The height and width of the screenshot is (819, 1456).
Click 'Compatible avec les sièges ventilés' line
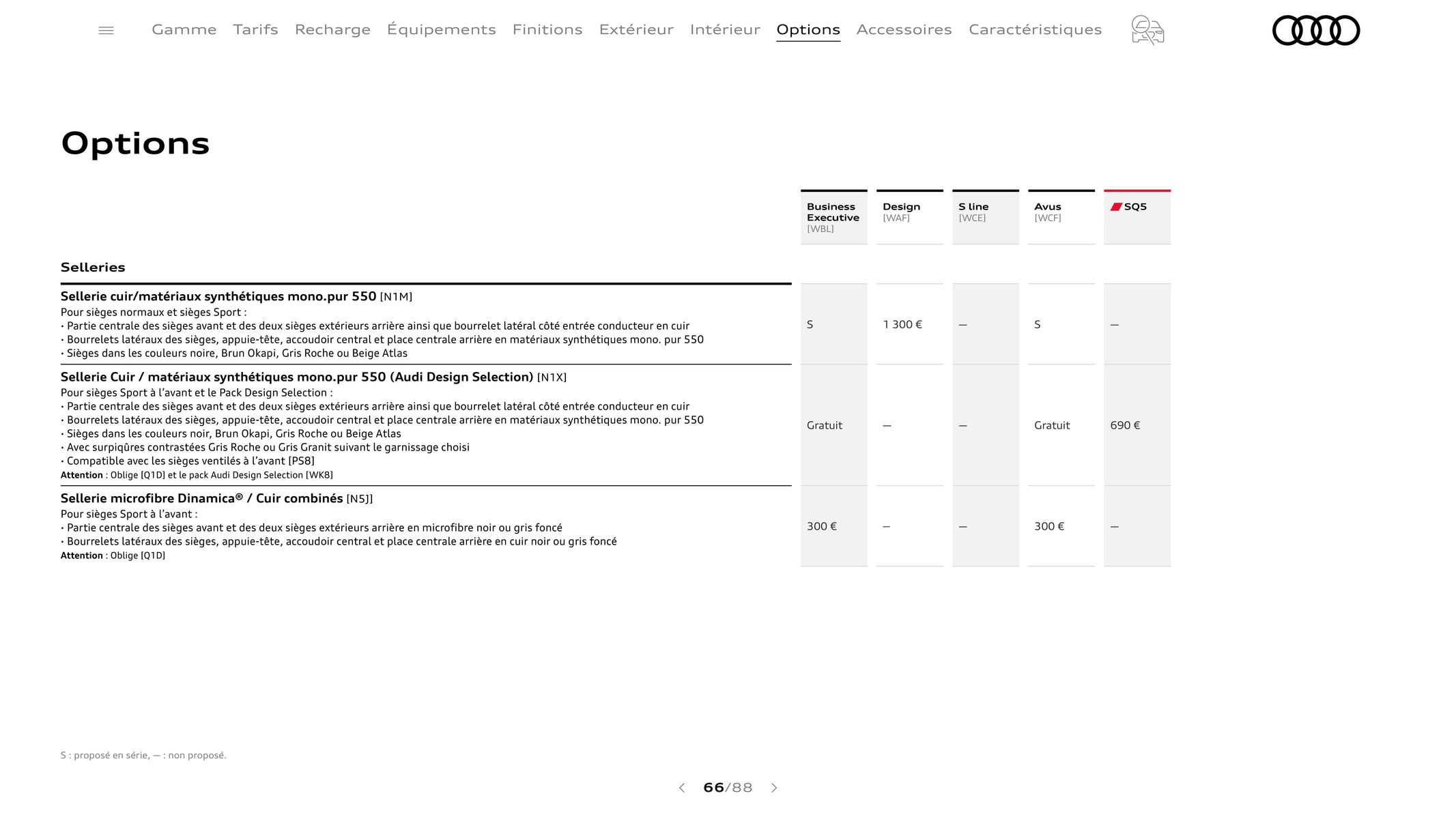pyautogui.click(x=188, y=461)
